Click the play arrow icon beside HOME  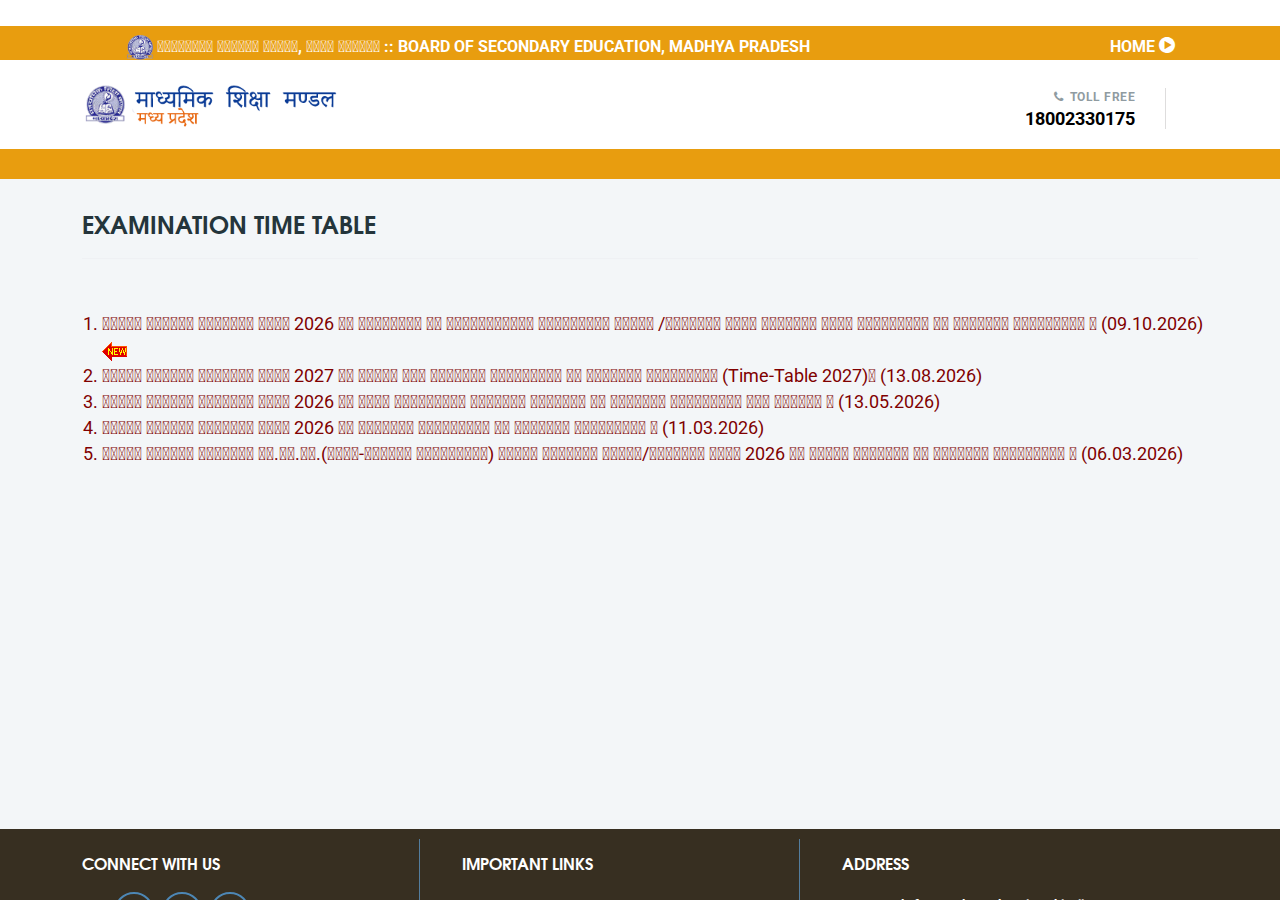[x=1167, y=45]
